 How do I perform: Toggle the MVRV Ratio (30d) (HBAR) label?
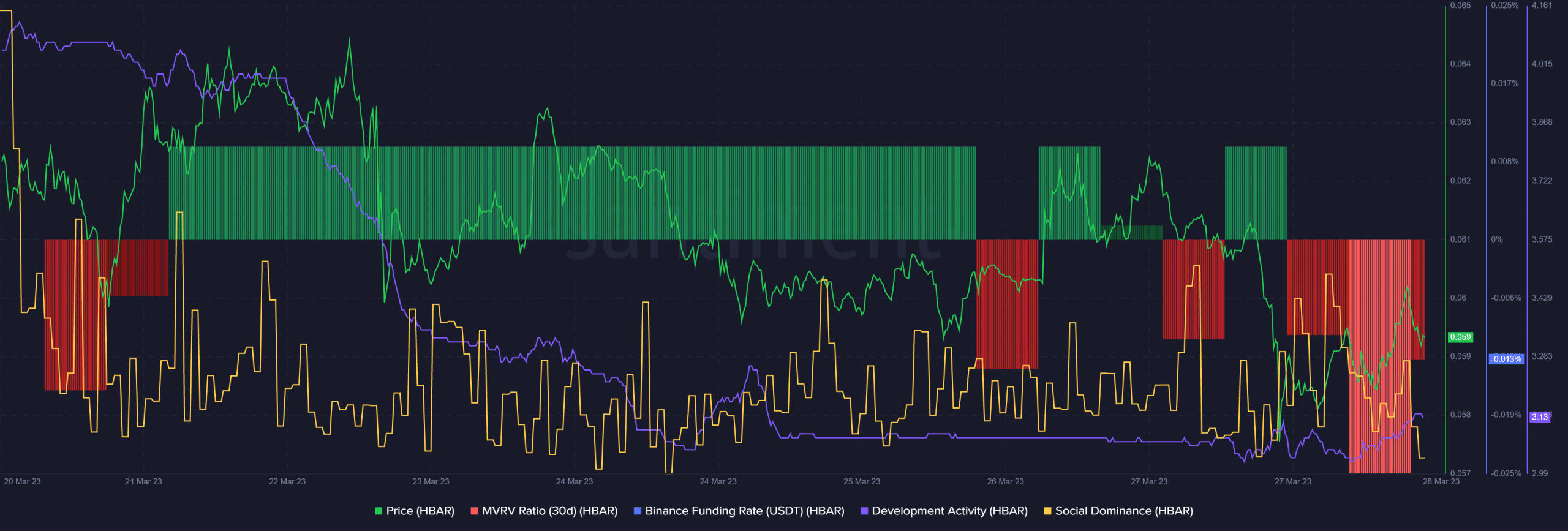(549, 511)
